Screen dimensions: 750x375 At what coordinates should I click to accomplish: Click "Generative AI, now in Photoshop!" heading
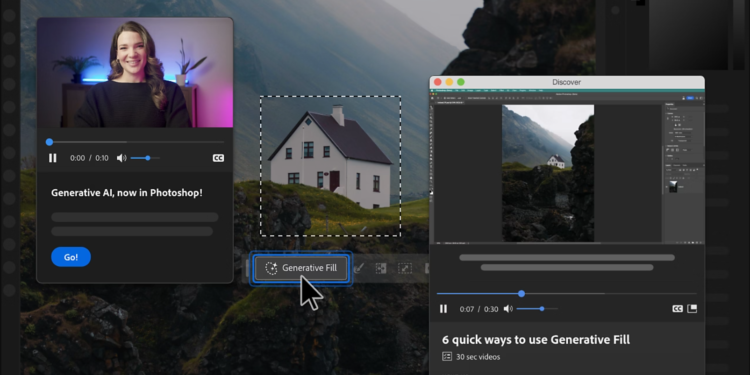[127, 193]
